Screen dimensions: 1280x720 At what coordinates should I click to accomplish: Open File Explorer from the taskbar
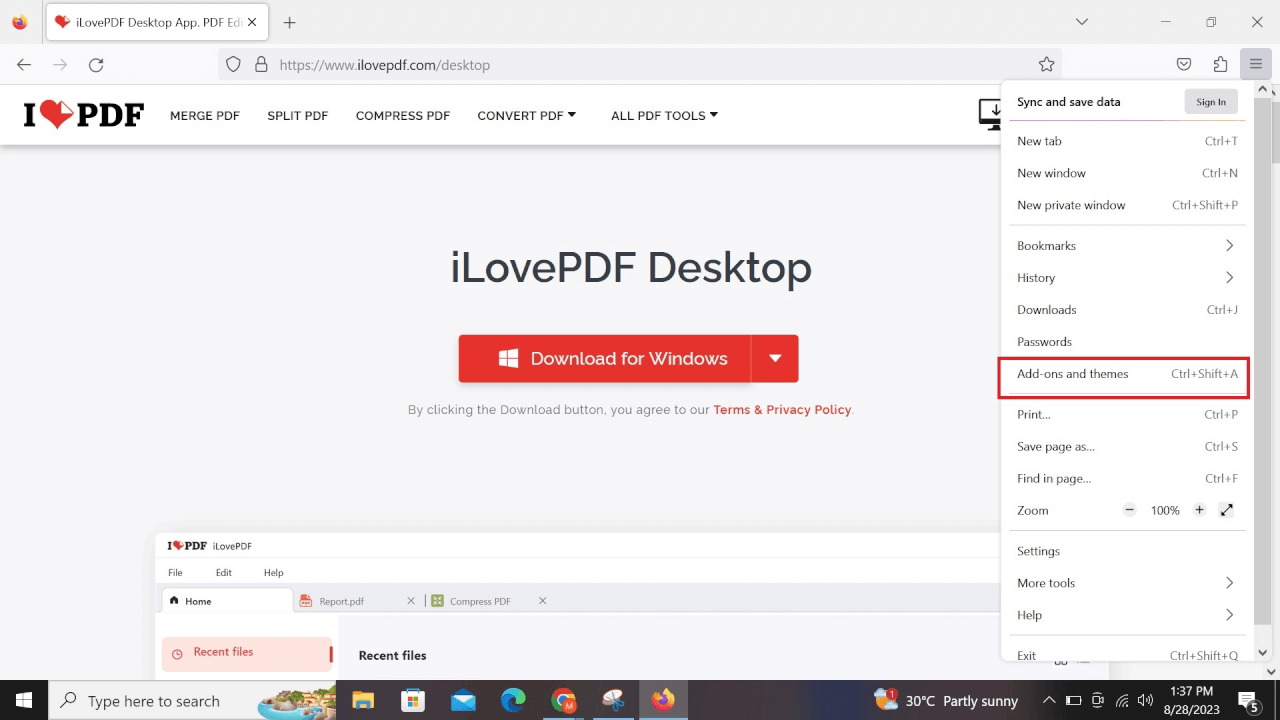363,700
